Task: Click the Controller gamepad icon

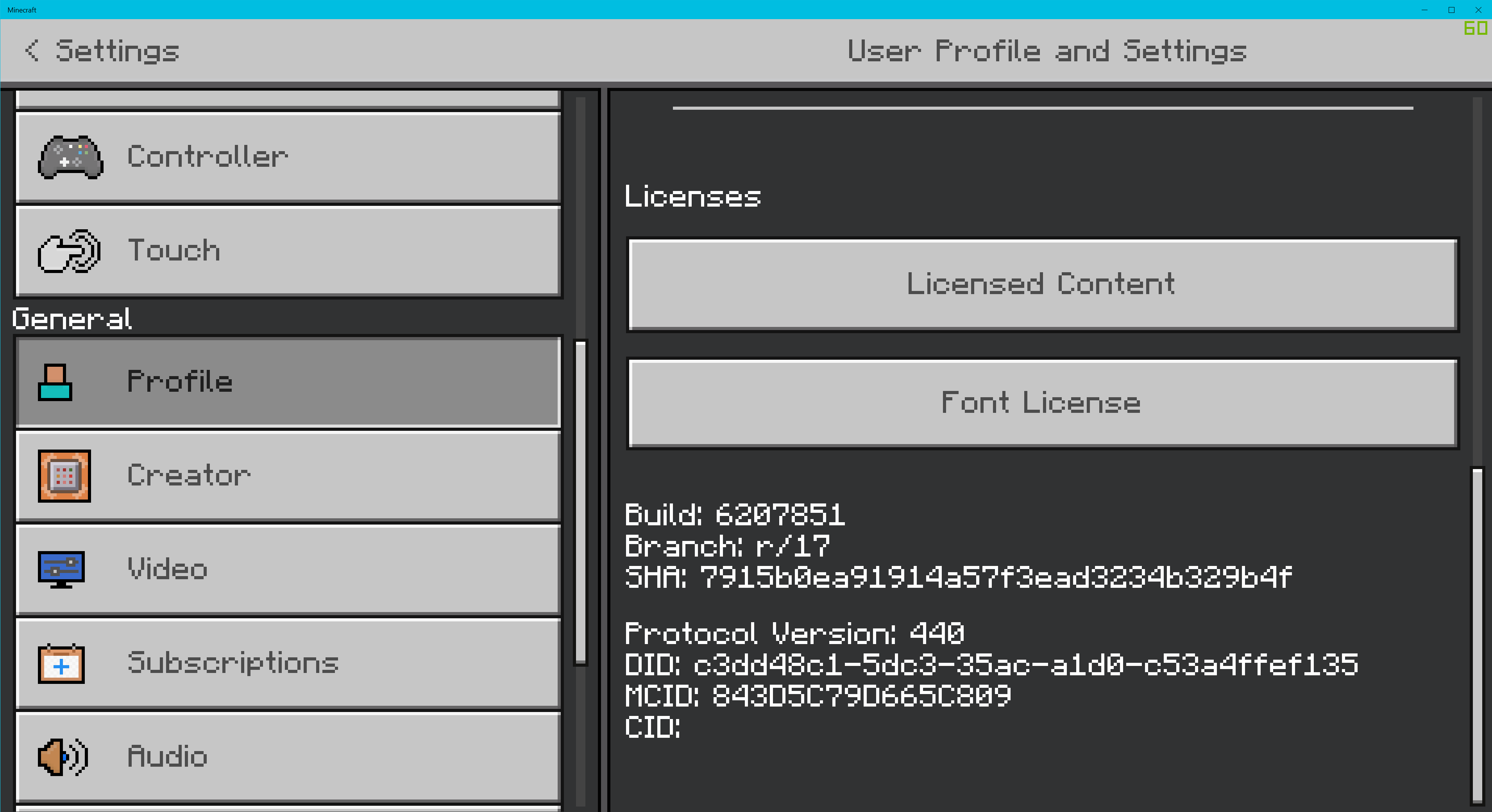Action: [x=70, y=157]
